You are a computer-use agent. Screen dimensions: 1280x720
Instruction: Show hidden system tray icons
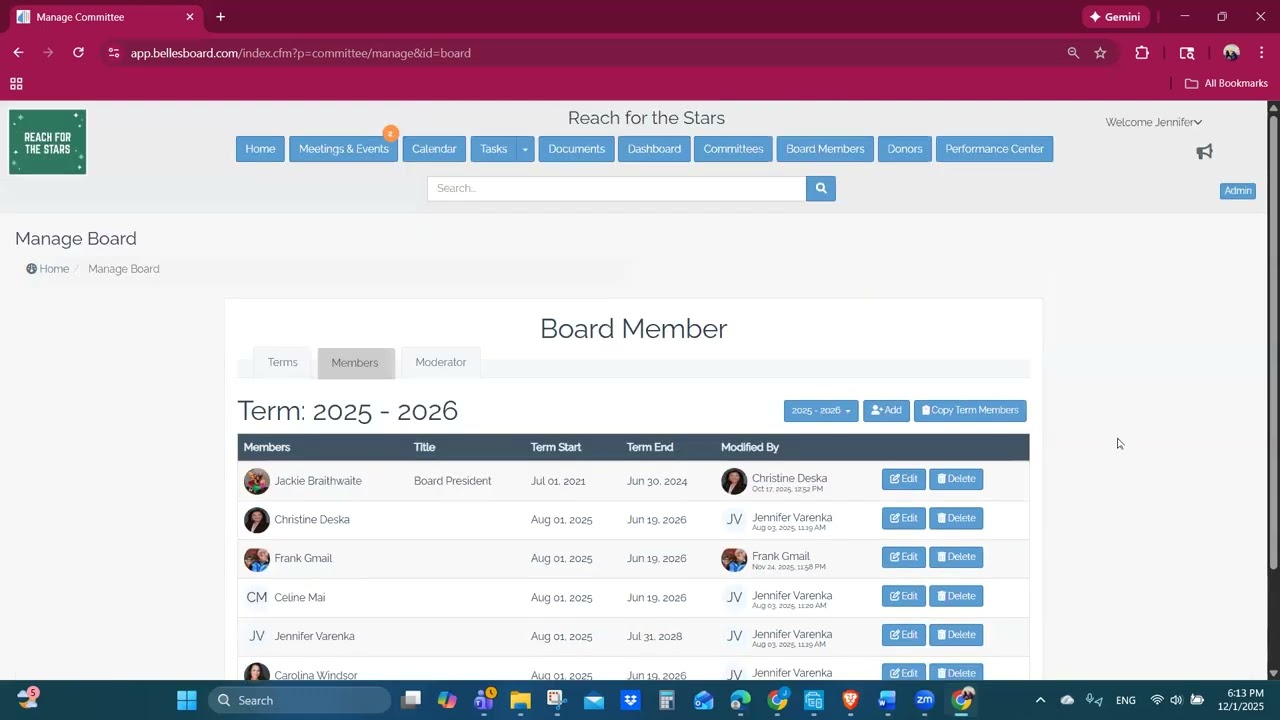coord(1040,700)
